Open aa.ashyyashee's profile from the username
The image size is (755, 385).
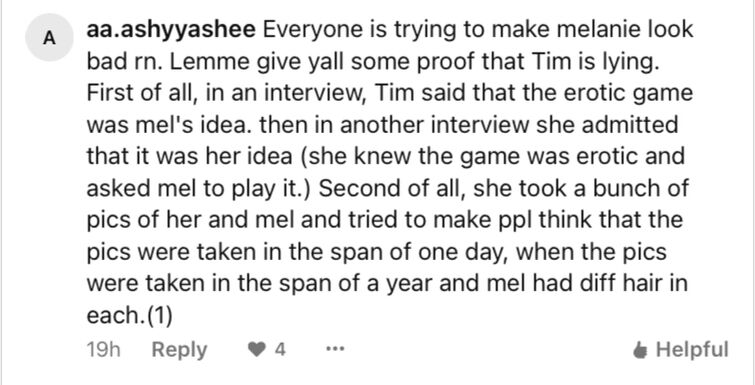[x=171, y=30]
